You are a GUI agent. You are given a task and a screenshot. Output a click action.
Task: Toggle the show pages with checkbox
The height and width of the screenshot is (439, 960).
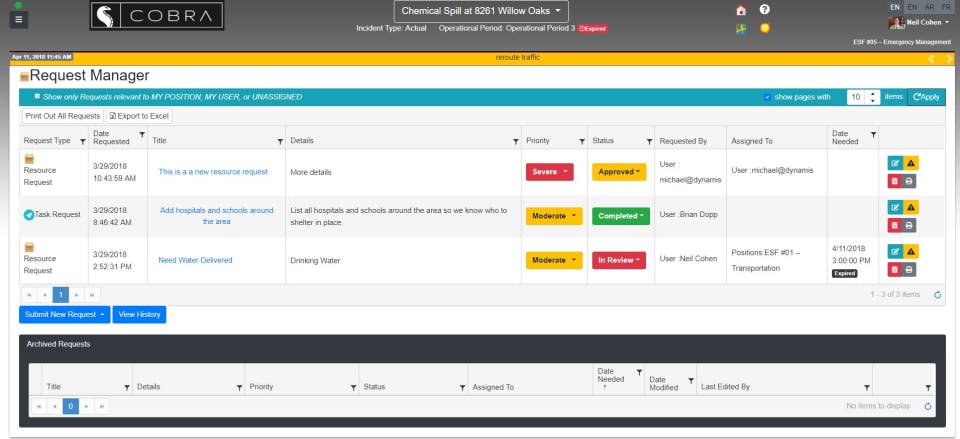pyautogui.click(x=767, y=97)
